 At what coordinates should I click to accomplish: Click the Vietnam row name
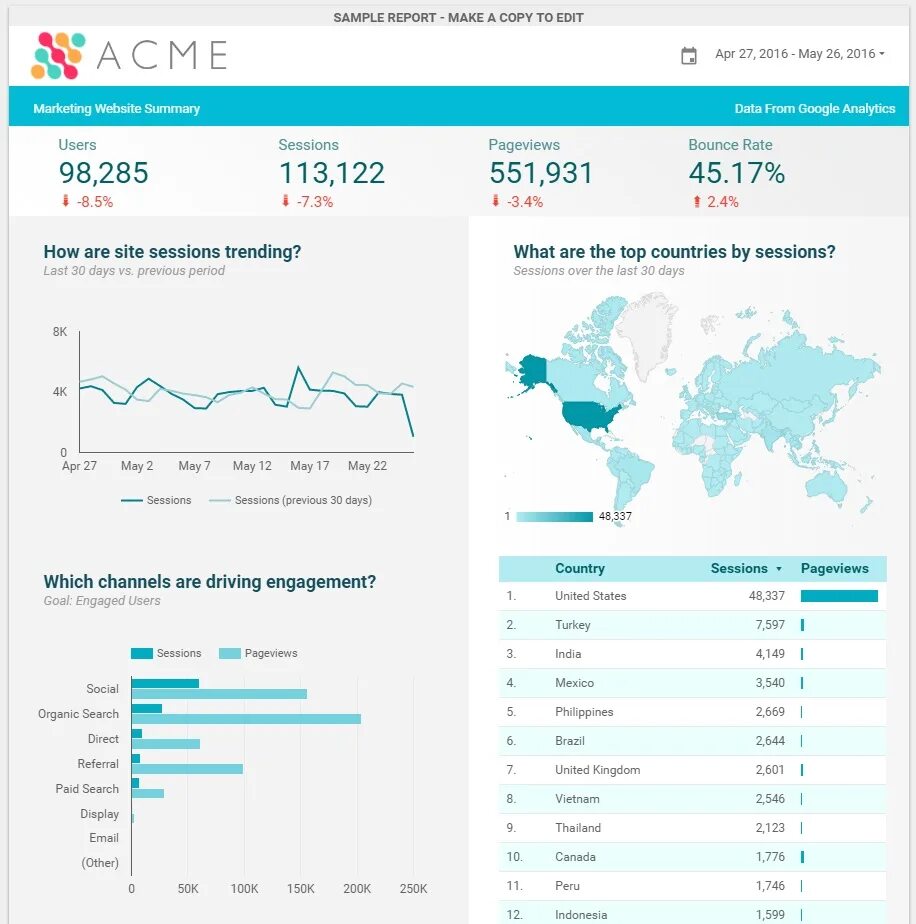pos(577,798)
